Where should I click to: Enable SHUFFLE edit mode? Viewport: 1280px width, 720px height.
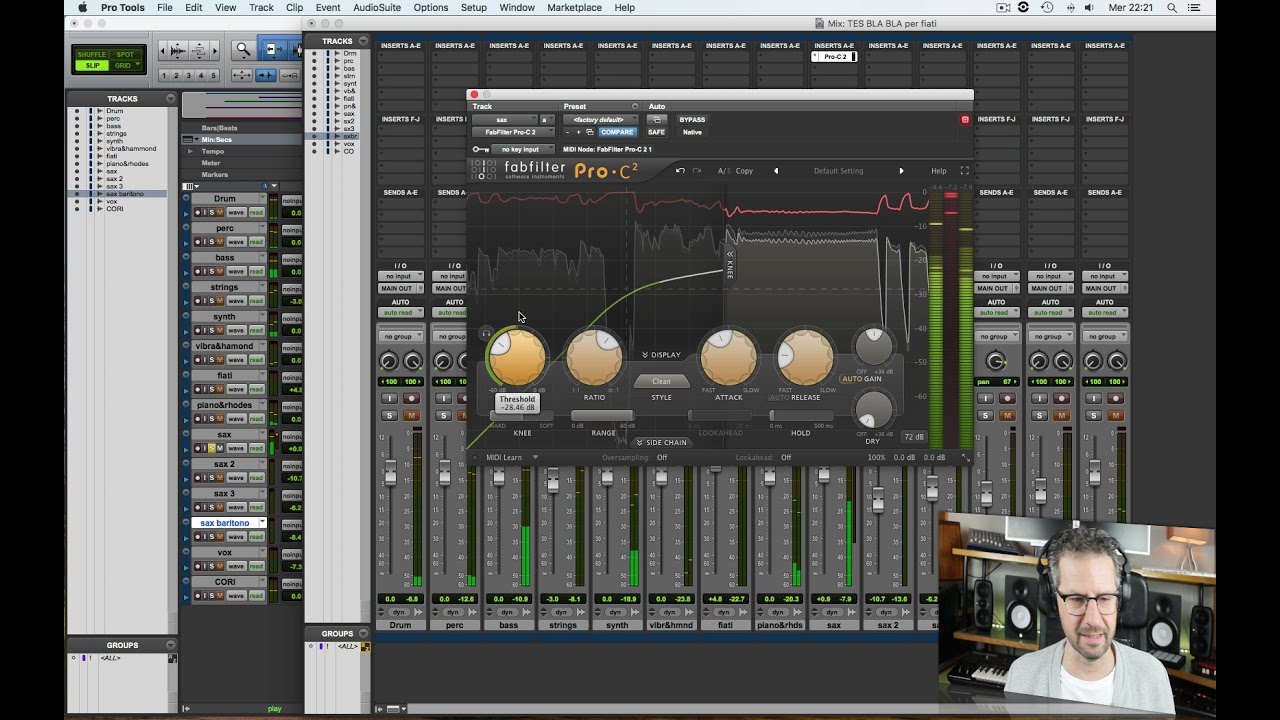[91, 54]
